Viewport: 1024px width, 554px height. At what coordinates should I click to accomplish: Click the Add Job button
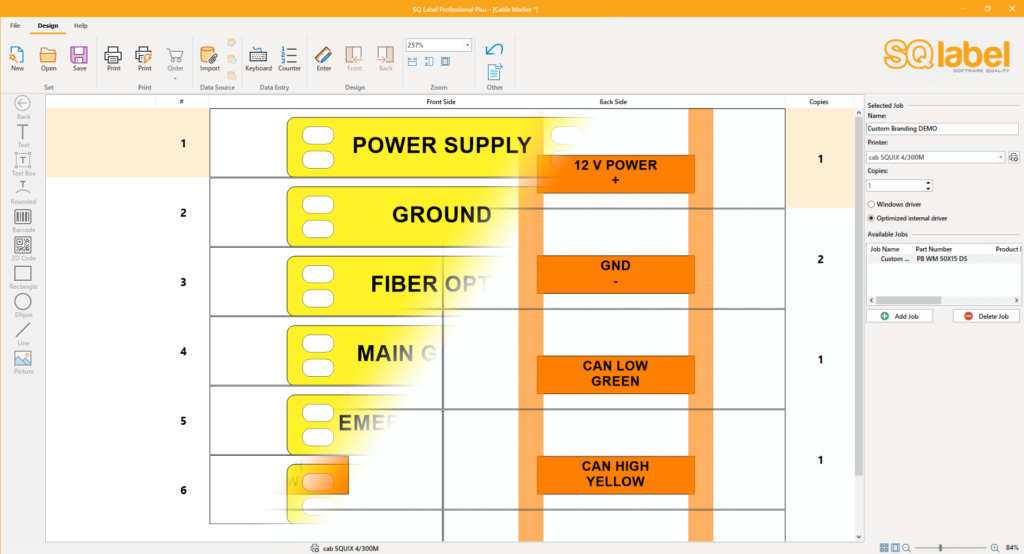[905, 316]
